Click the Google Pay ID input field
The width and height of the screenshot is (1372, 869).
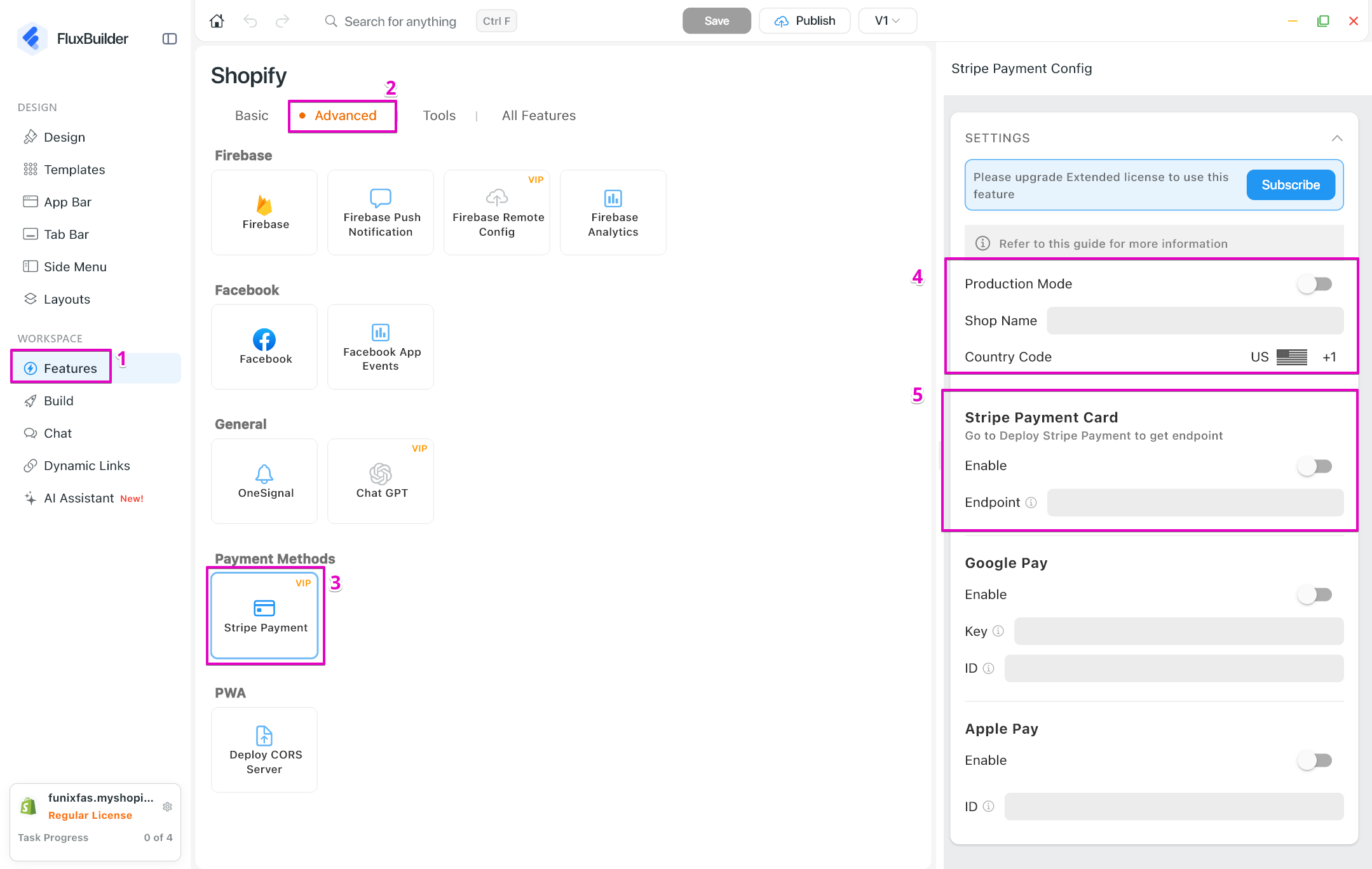1174,668
